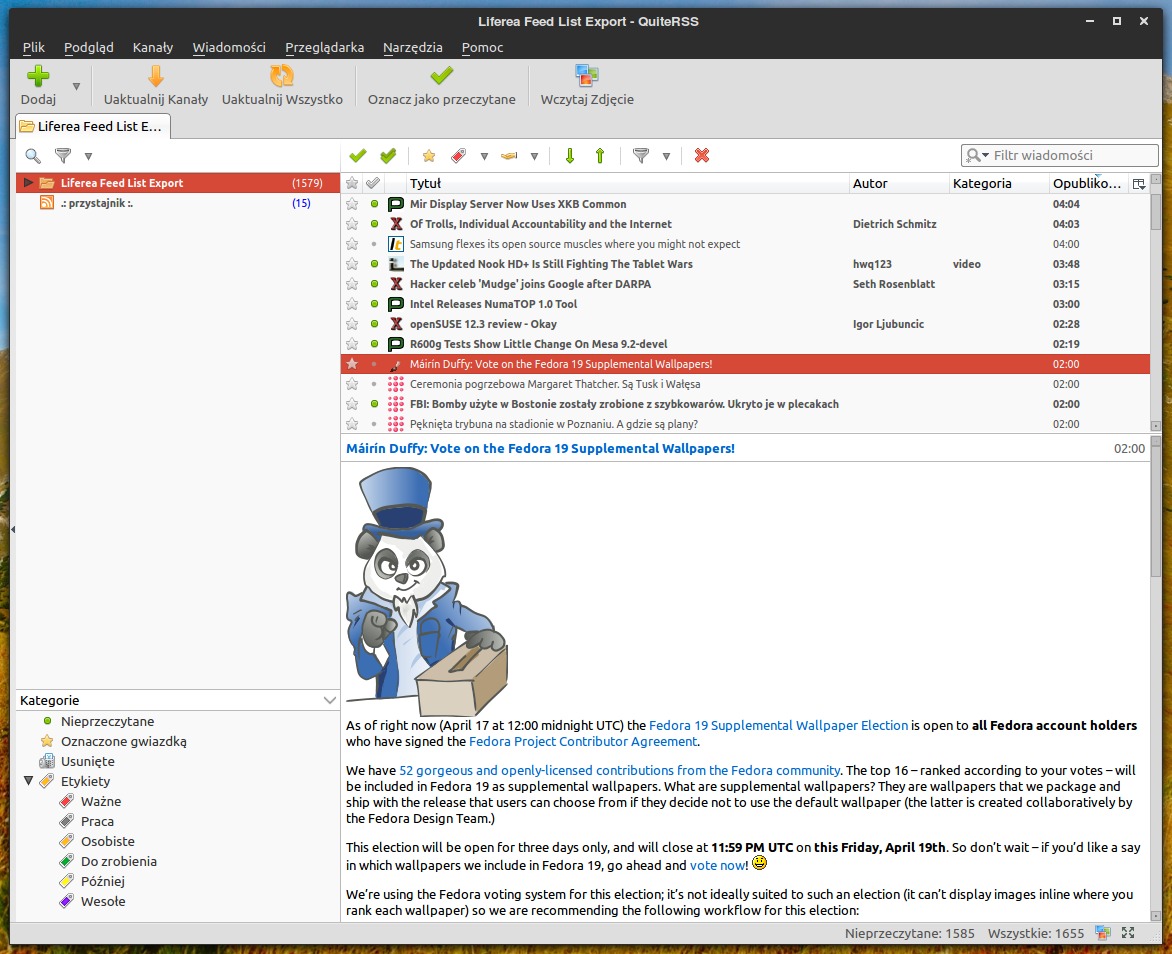Toggle star on selected Máirín Duffy row
The image size is (1172, 954).
(352, 364)
